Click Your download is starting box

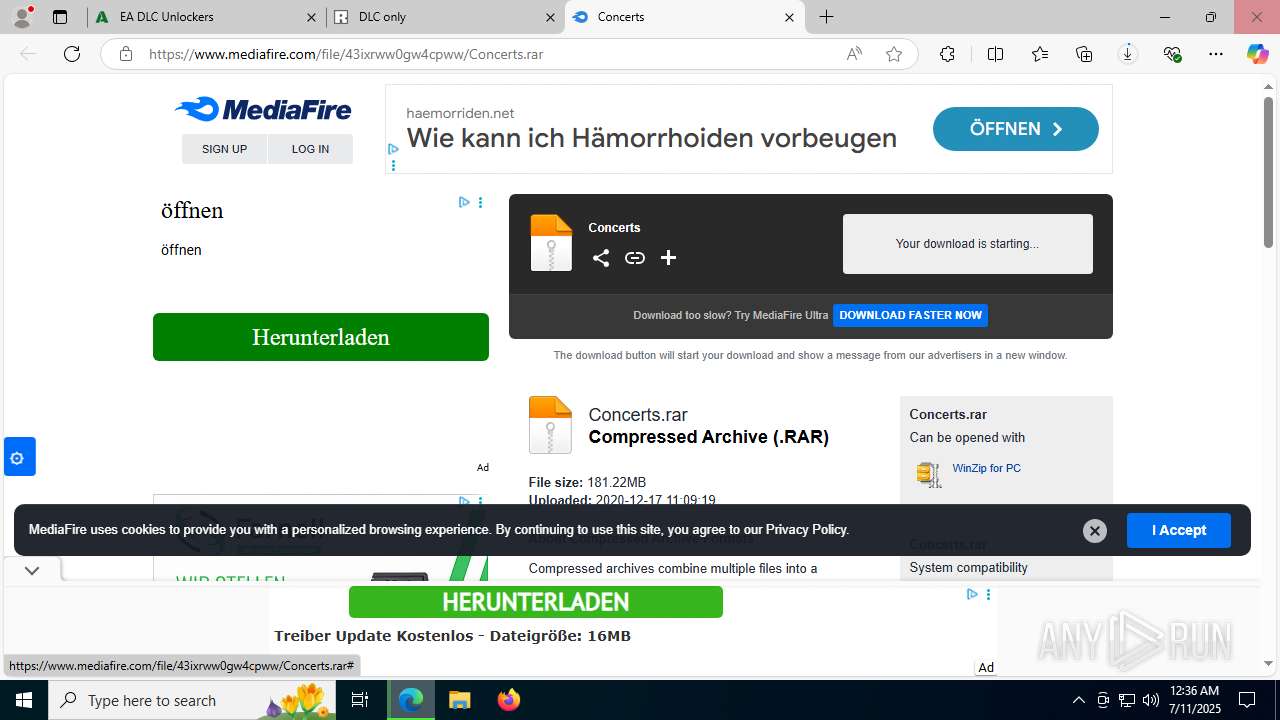[967, 244]
